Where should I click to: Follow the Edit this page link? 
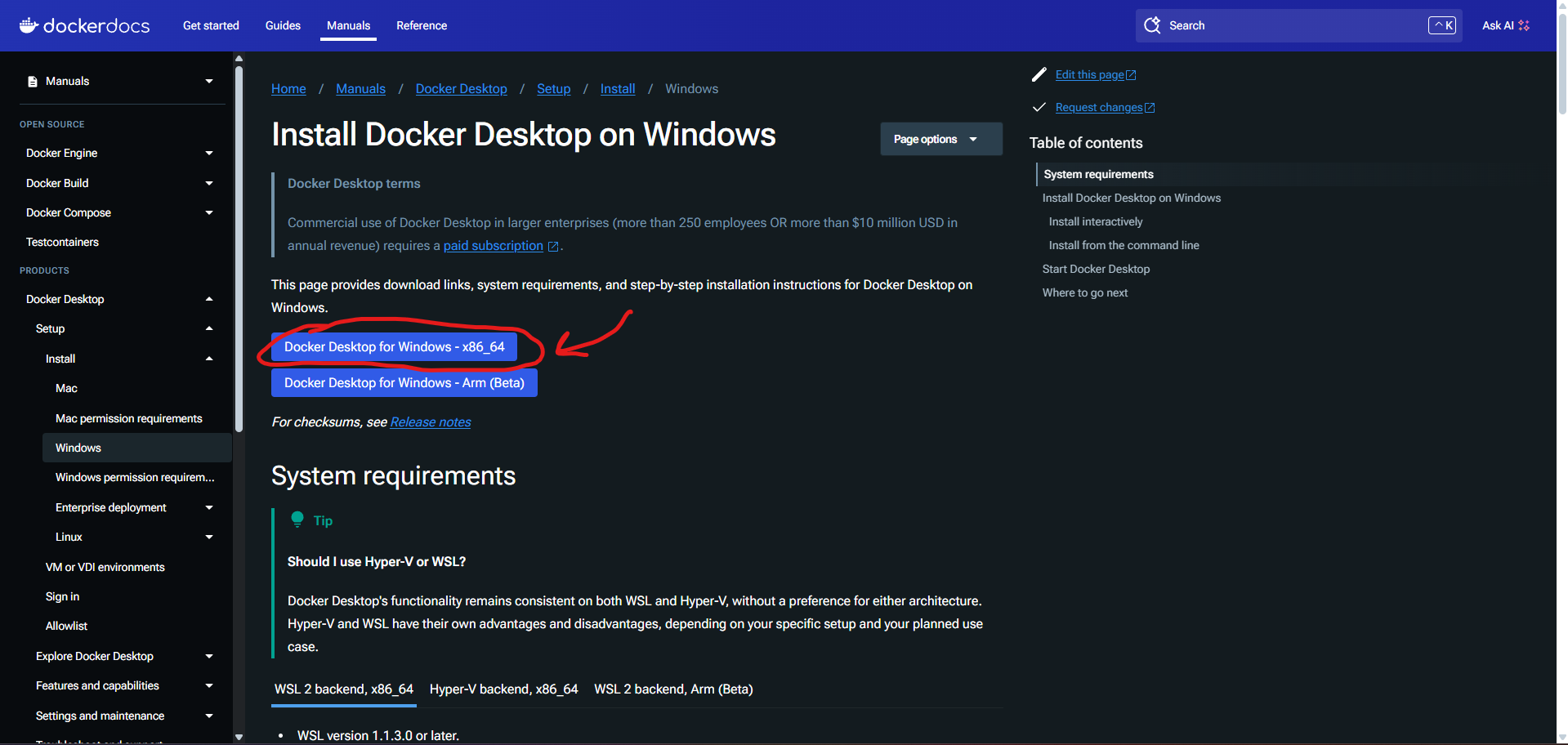pyautogui.click(x=1096, y=74)
